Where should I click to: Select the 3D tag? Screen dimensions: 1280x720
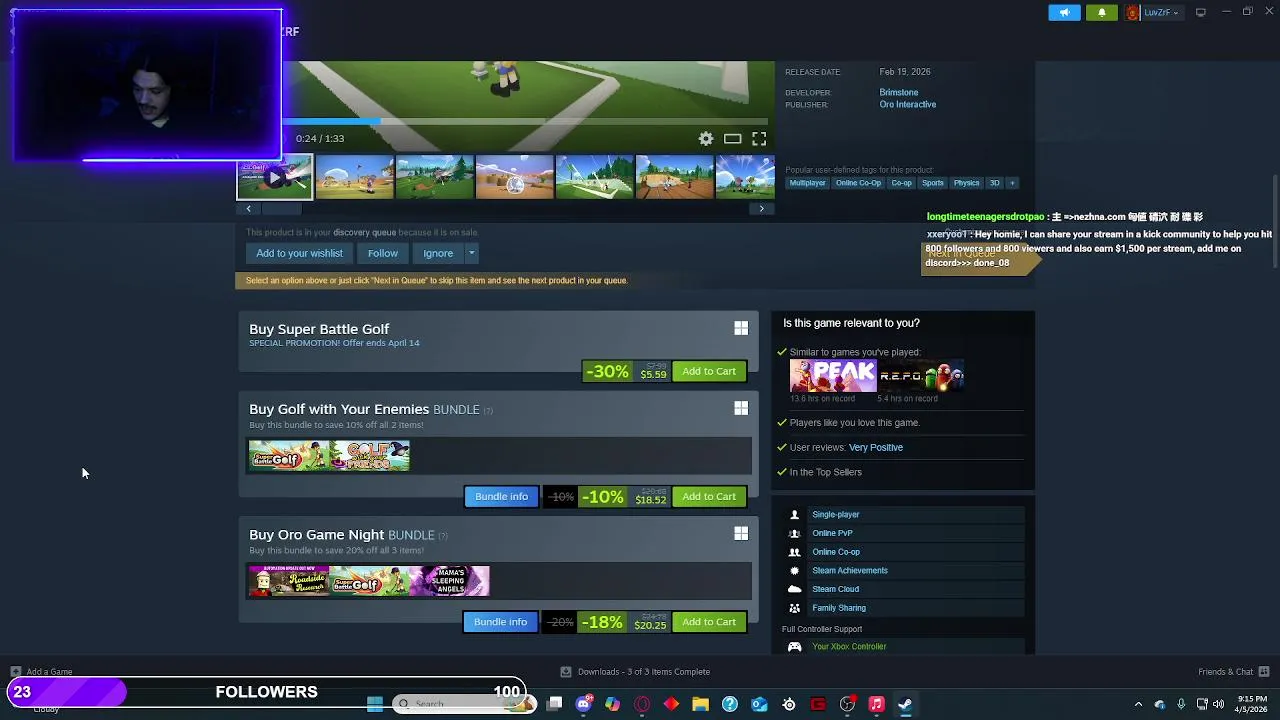click(994, 183)
